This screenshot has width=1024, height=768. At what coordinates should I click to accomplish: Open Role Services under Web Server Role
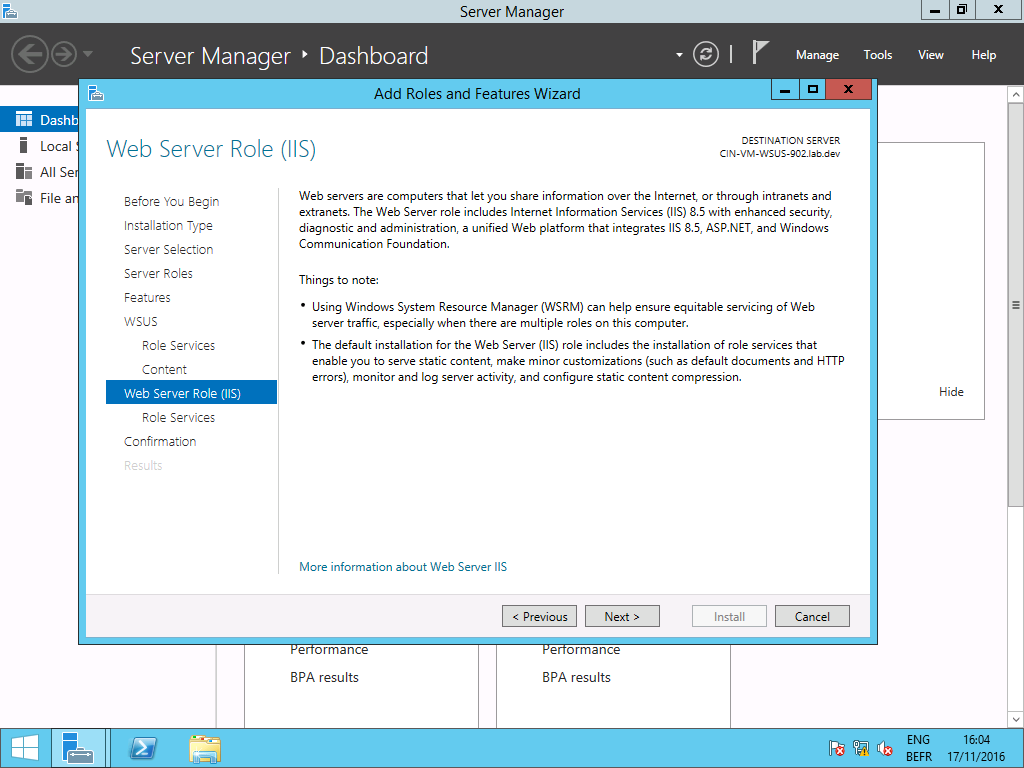tap(178, 417)
